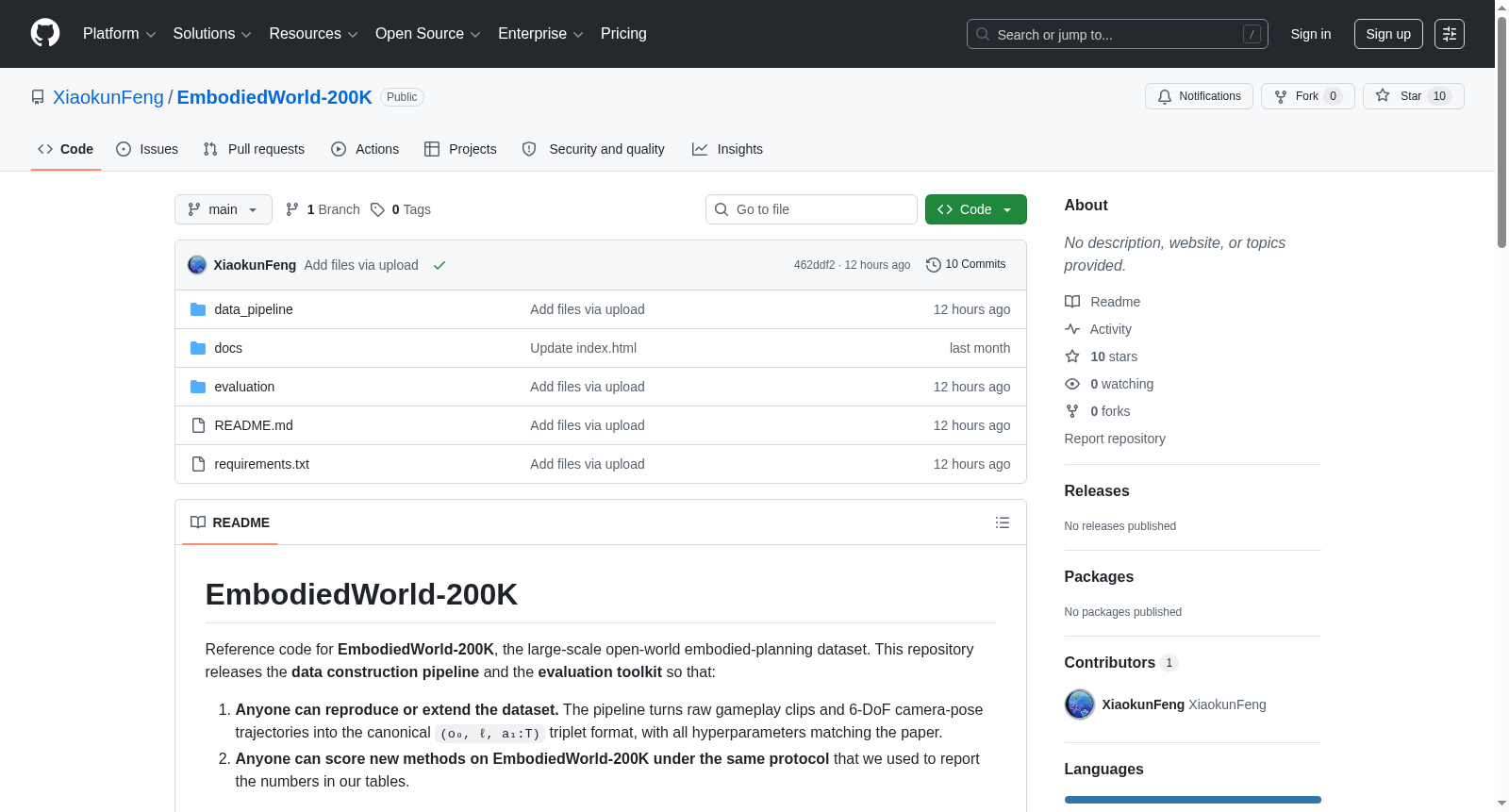The width and height of the screenshot is (1509, 812).
Task: Switch to the Insights tab
Action: (x=727, y=149)
